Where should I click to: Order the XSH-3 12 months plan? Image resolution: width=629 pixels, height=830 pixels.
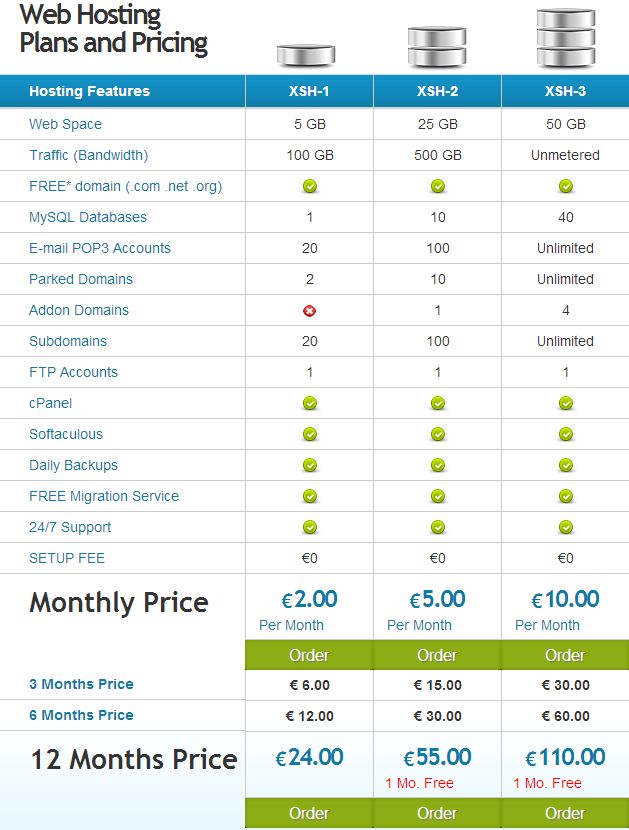(x=565, y=813)
